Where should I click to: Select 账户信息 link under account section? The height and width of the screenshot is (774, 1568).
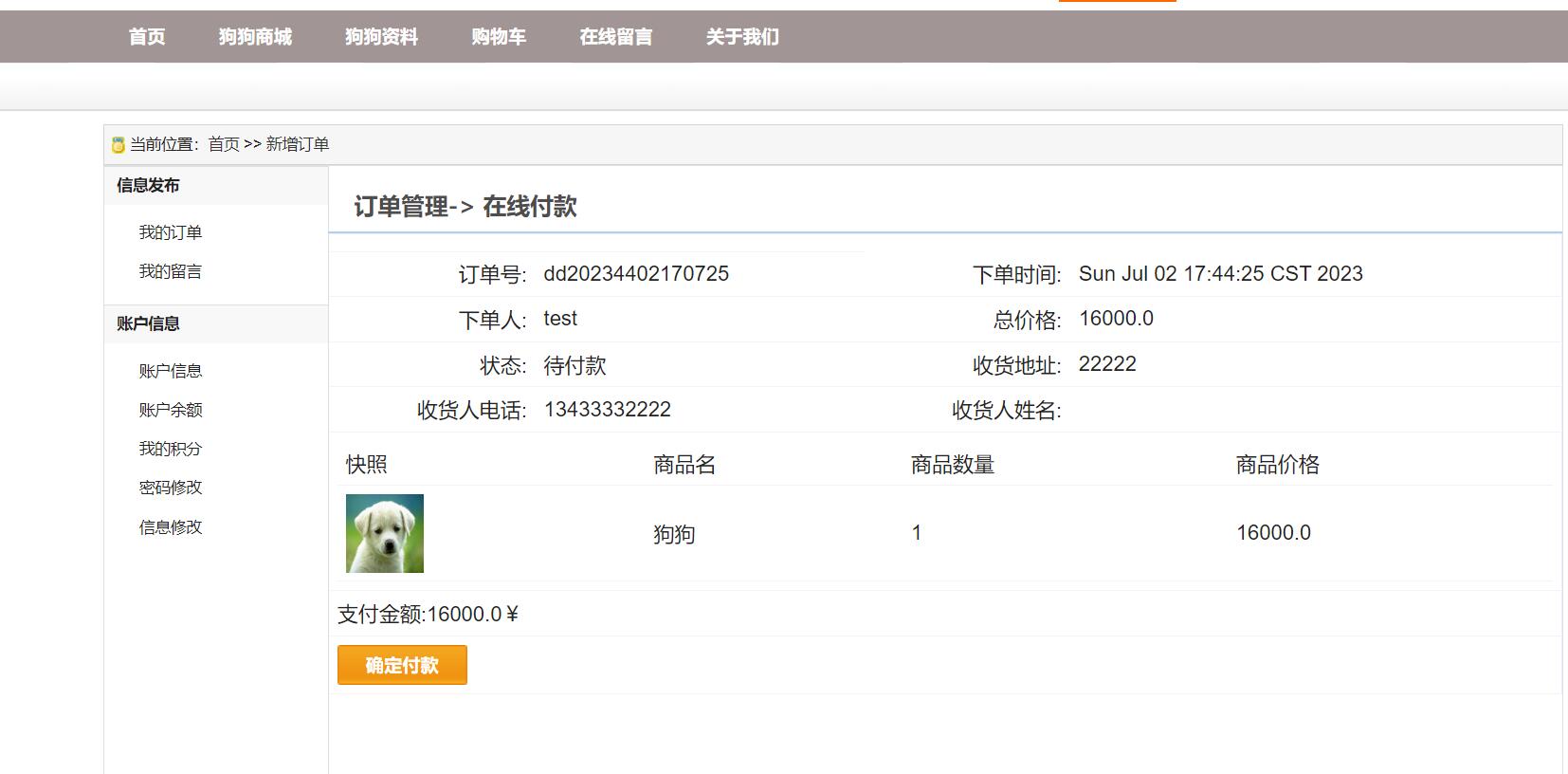pyautogui.click(x=171, y=371)
